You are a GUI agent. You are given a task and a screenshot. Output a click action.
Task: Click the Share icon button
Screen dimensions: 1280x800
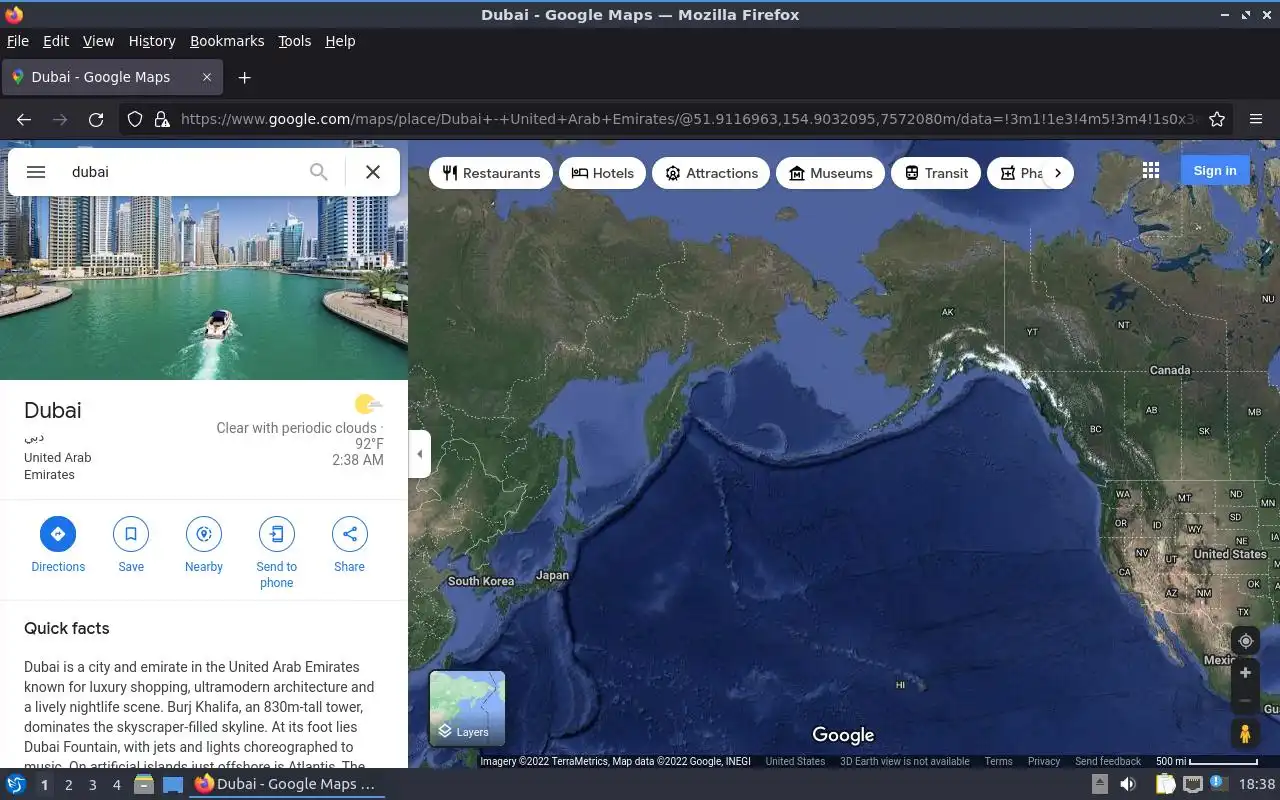click(x=350, y=534)
